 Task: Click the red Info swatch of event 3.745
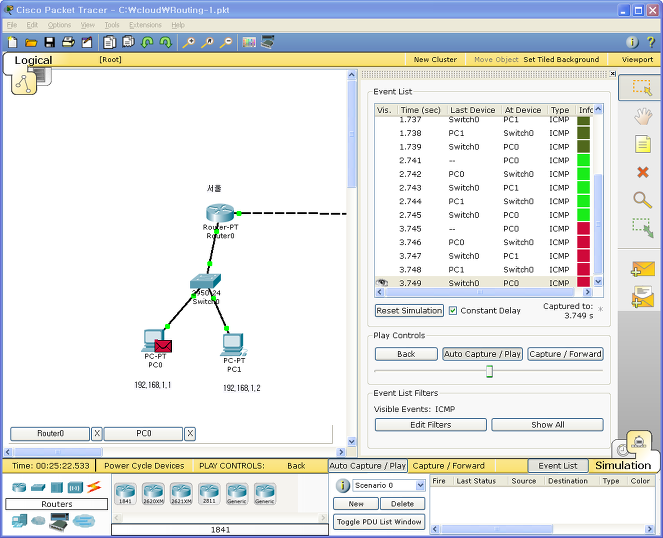(x=583, y=228)
